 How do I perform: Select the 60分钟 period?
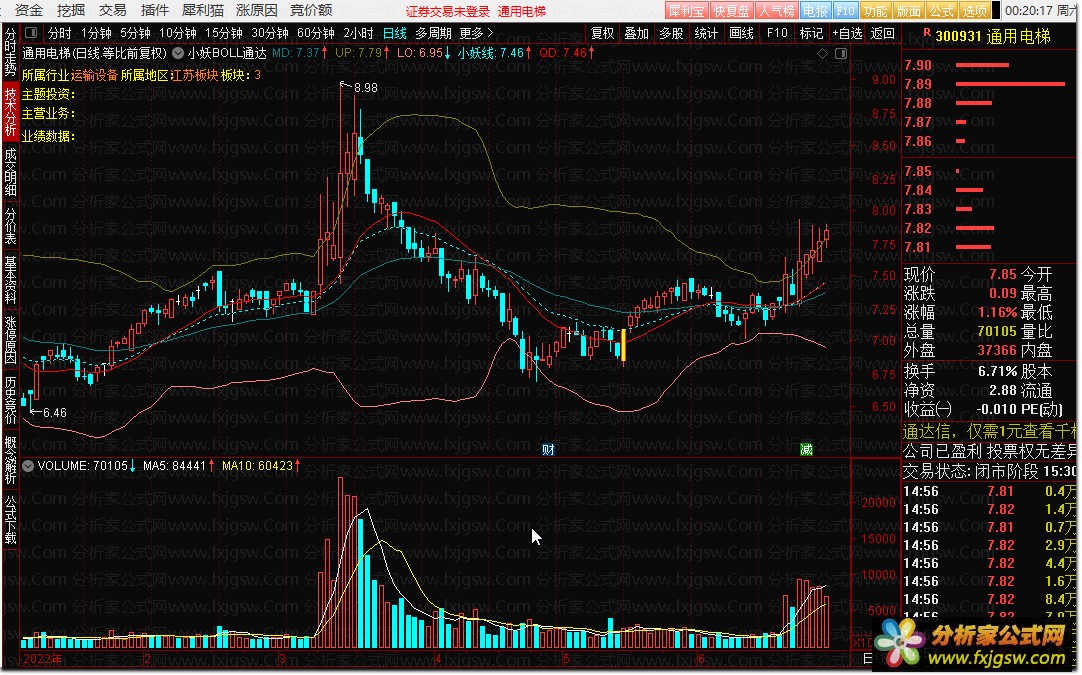[316, 33]
